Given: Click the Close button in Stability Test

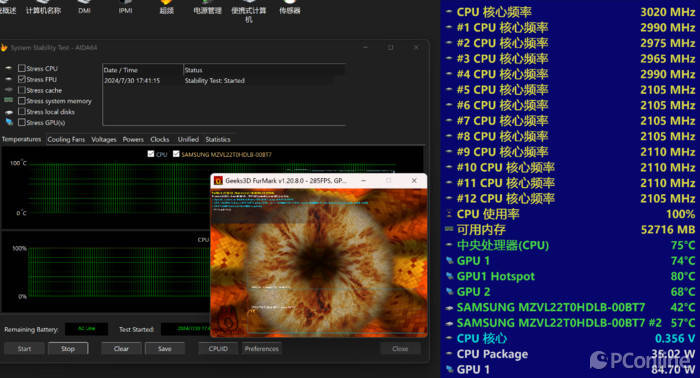Looking at the screenshot, I should tap(400, 349).
